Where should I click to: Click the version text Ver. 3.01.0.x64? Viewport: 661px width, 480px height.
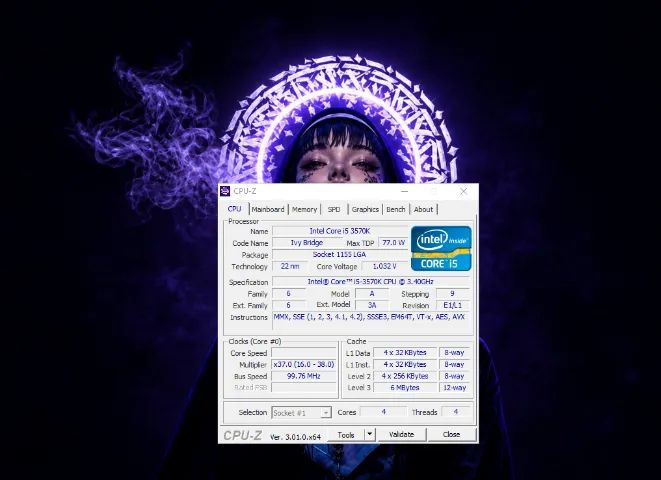pos(295,437)
